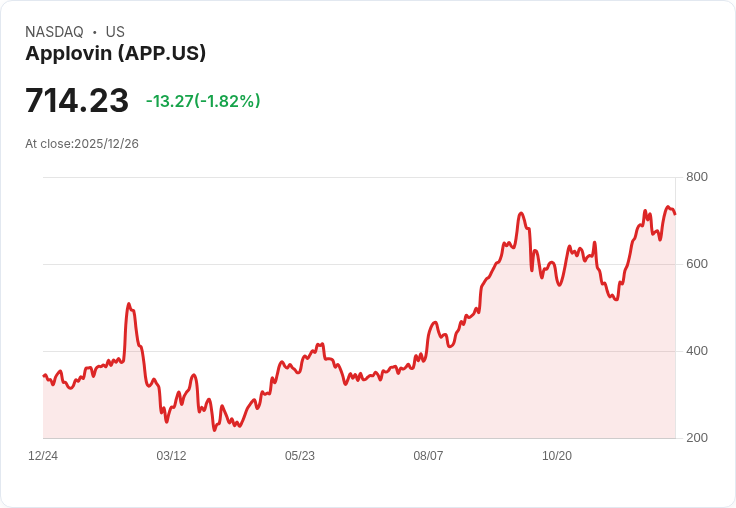The width and height of the screenshot is (736, 508).
Task: Select the 05/23 date on the x-axis
Action: [300, 456]
